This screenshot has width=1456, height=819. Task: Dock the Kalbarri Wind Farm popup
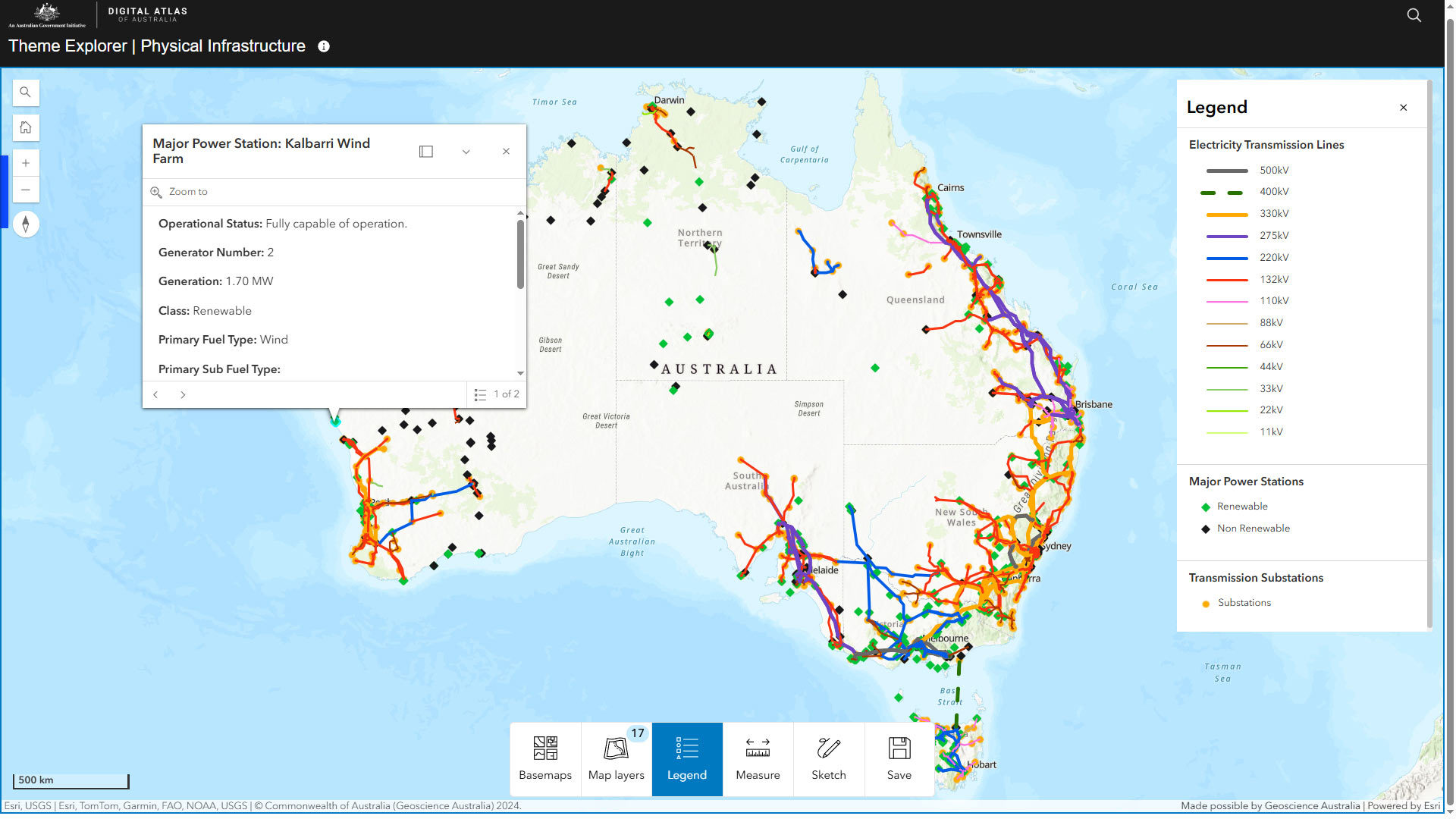click(x=426, y=152)
